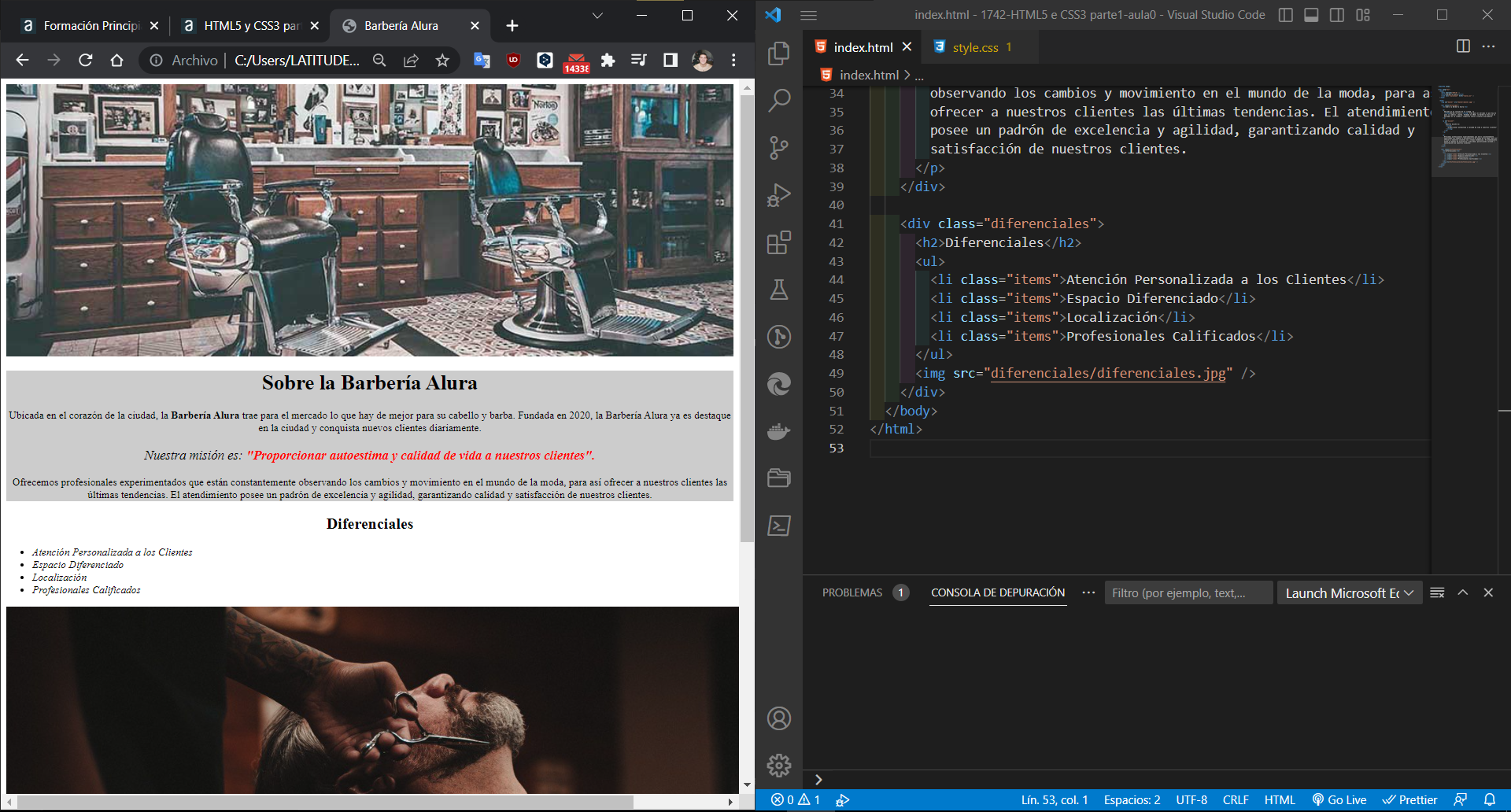Go back in the browser
The width and height of the screenshot is (1511, 812).
22,60
